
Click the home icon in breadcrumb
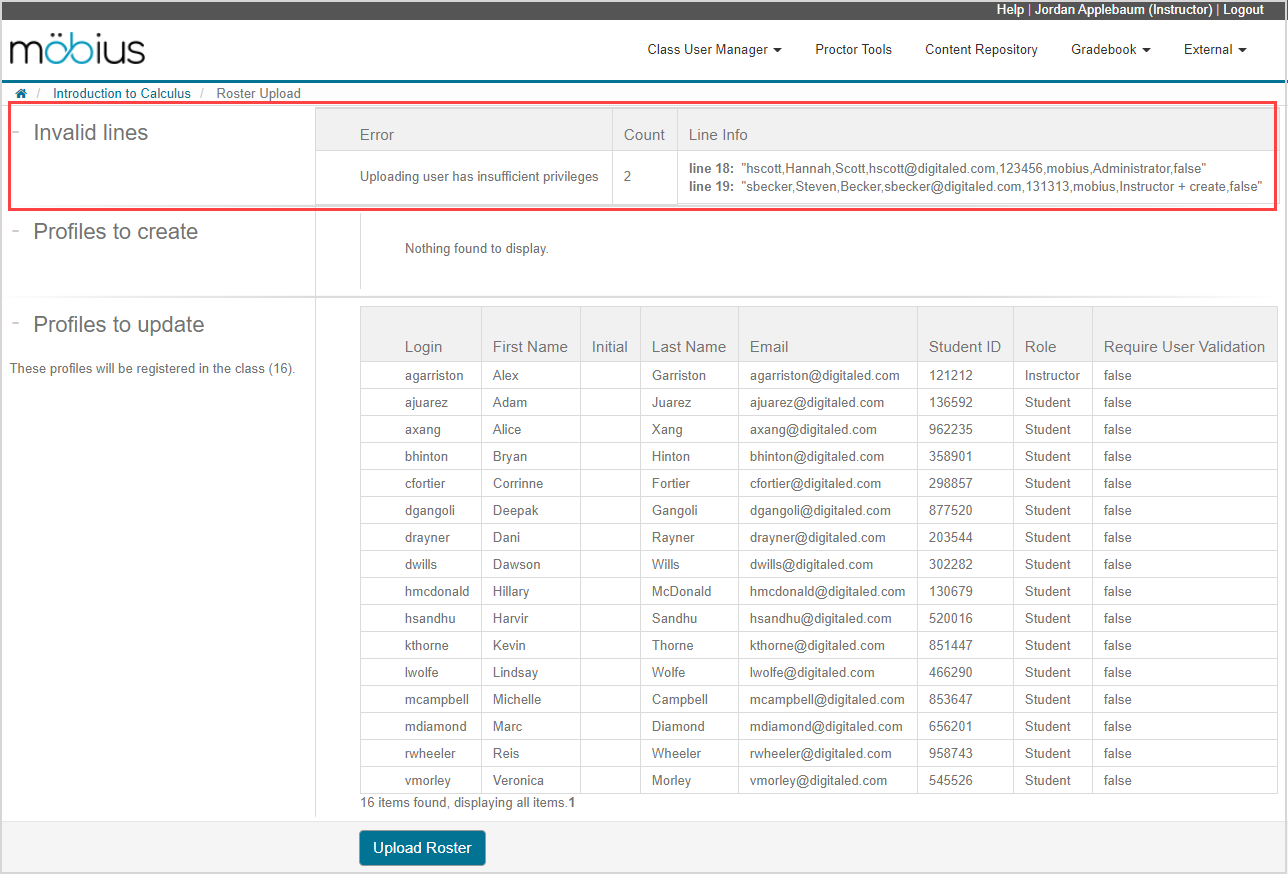coord(21,93)
